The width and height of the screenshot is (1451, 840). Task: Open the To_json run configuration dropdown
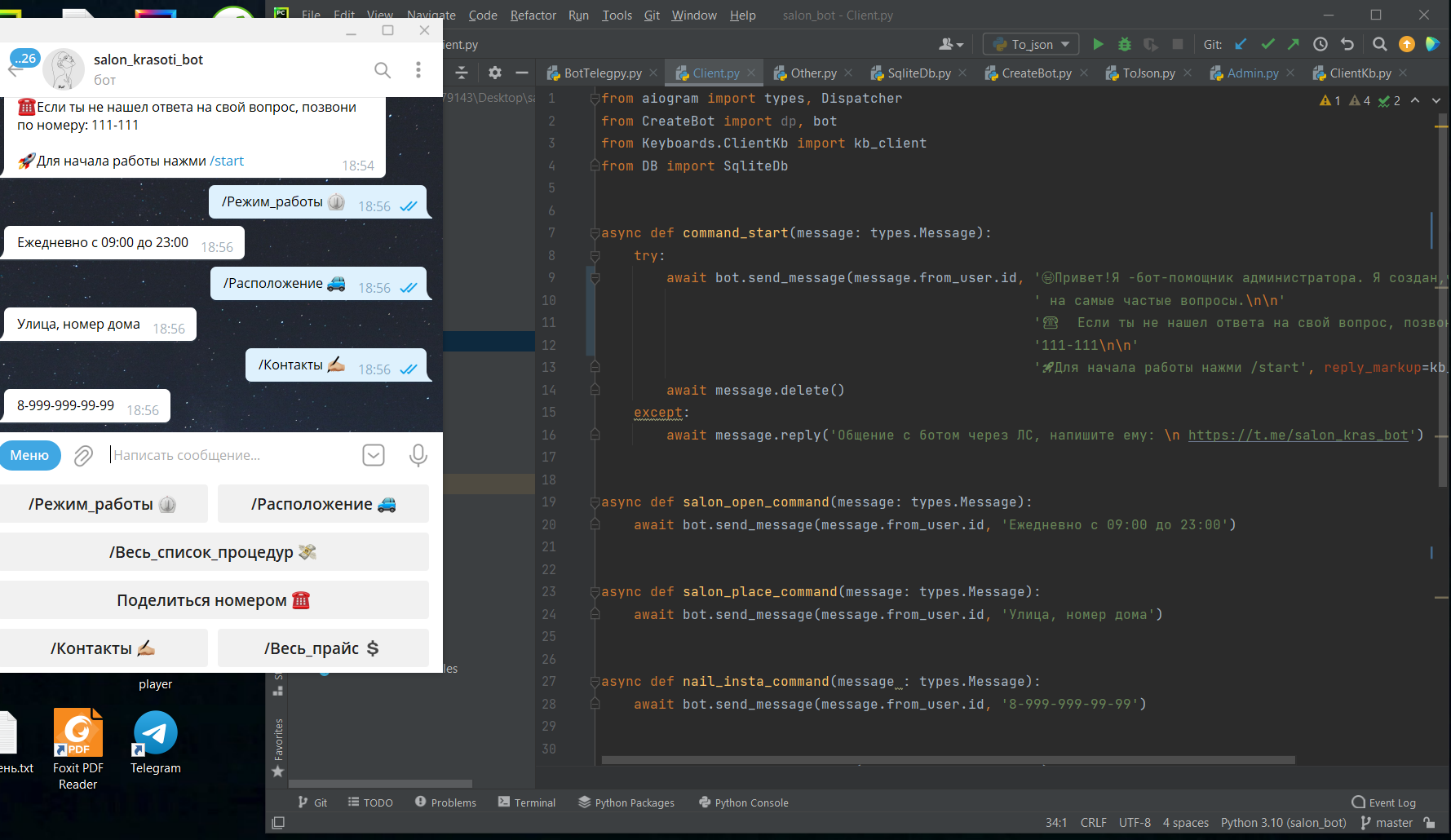(x=1031, y=44)
